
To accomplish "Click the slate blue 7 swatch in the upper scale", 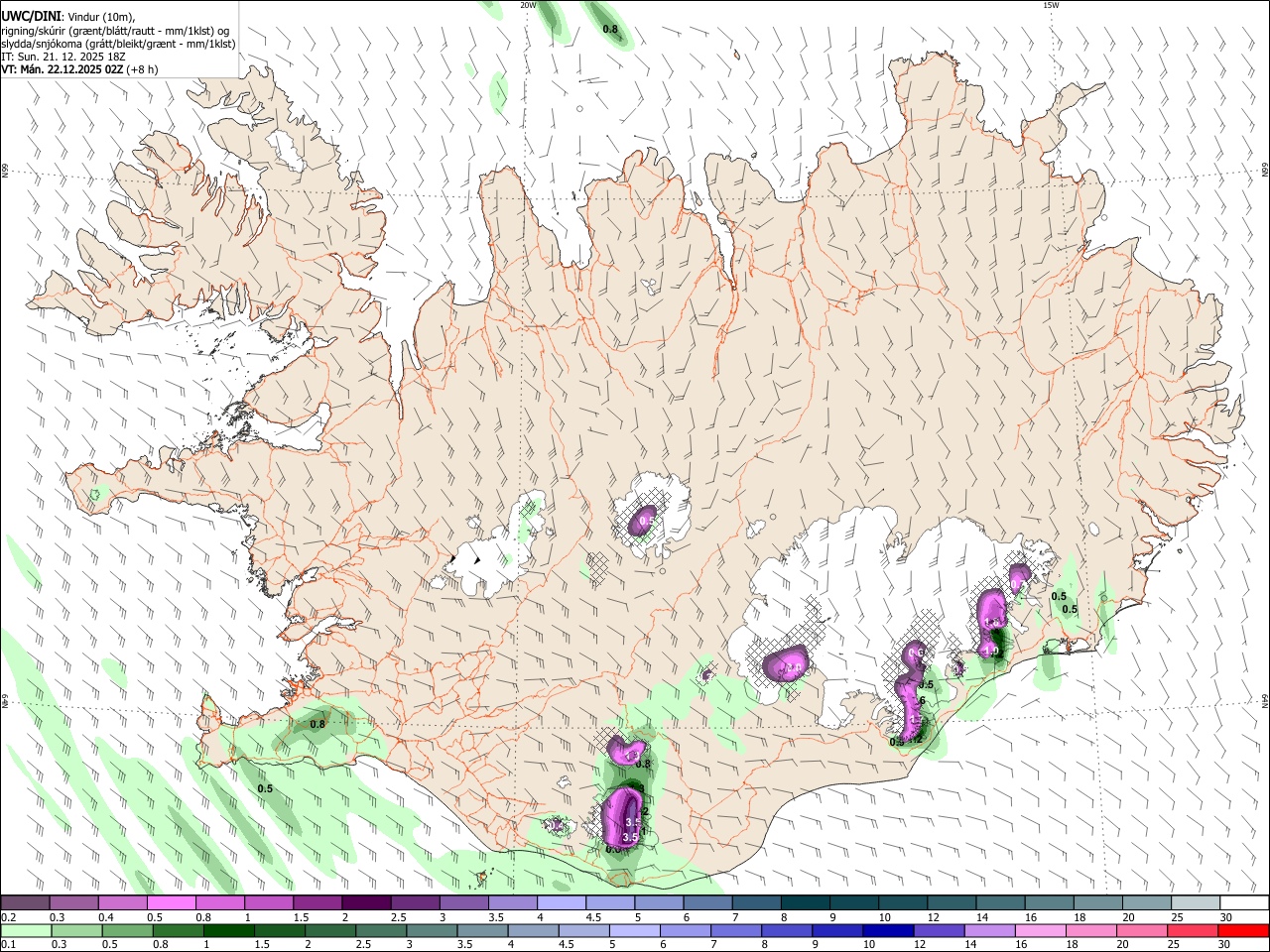I will click(755, 903).
